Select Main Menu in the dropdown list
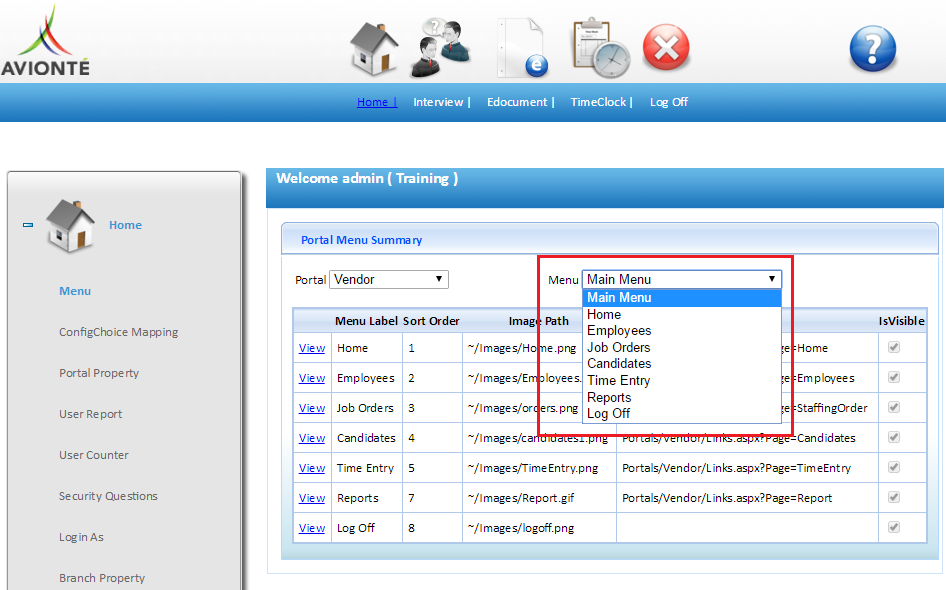This screenshot has width=946, height=590. 682,297
